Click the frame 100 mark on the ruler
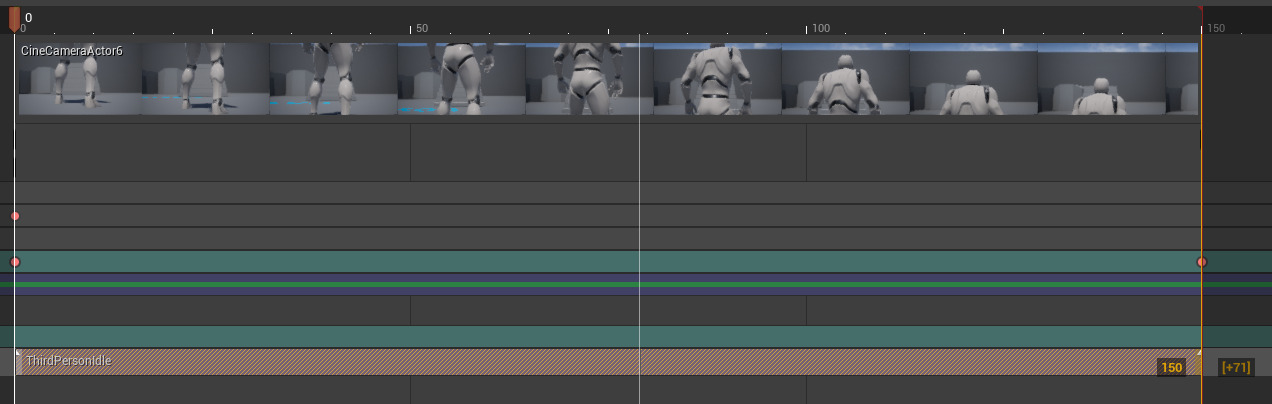 807,28
